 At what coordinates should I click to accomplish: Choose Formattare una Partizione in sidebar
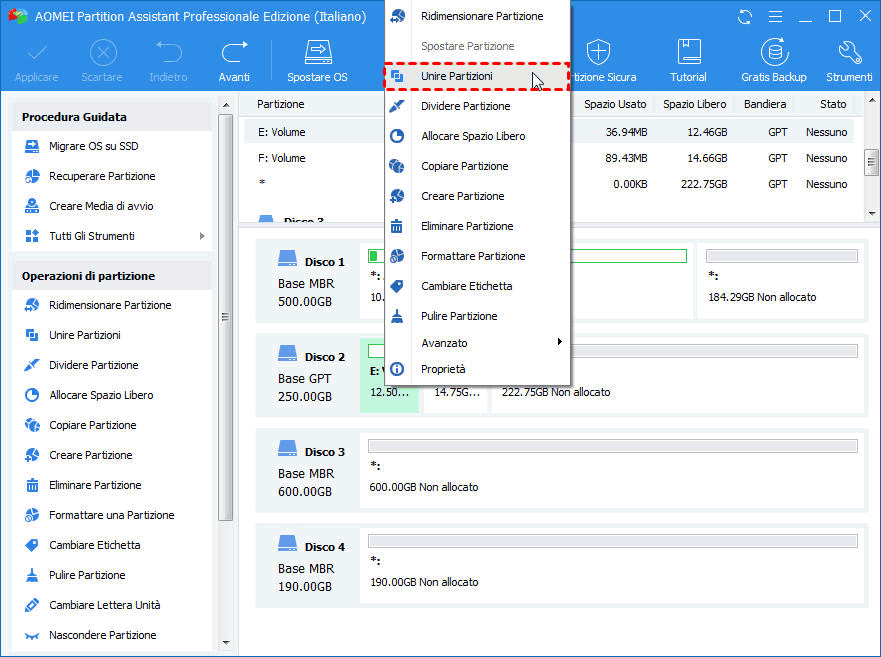111,515
